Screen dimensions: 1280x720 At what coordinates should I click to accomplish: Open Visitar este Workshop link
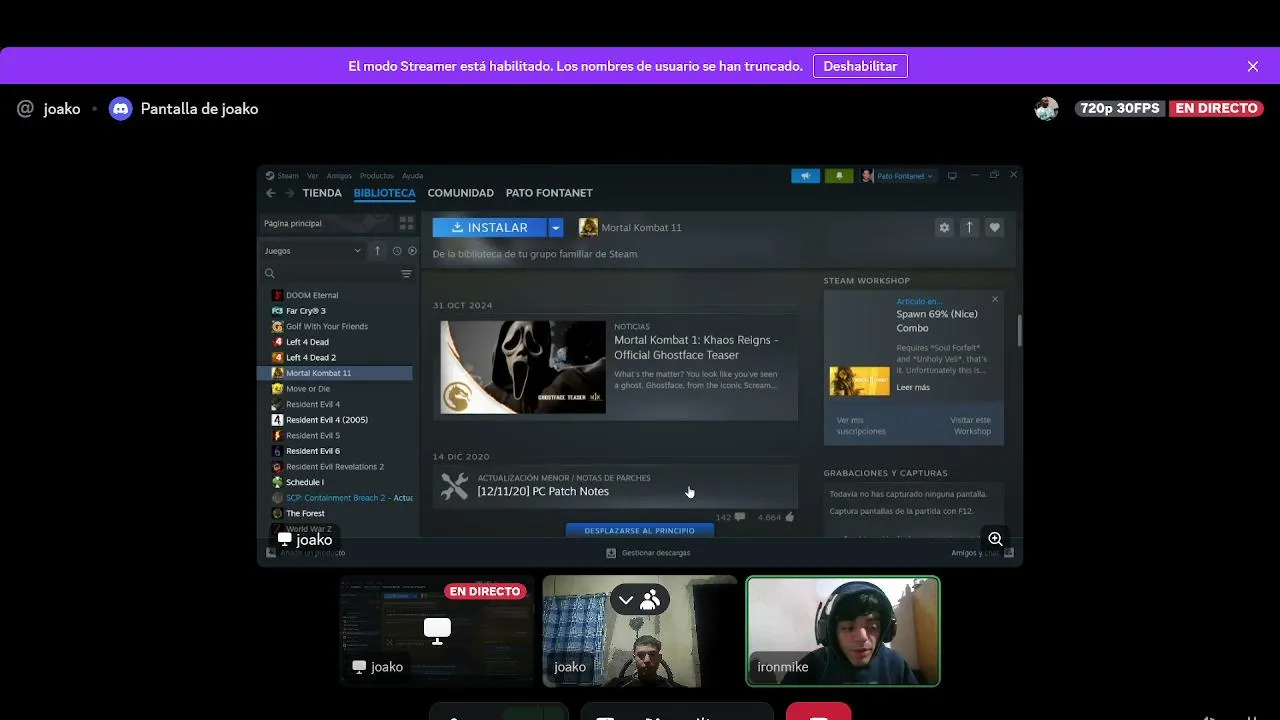(970, 426)
